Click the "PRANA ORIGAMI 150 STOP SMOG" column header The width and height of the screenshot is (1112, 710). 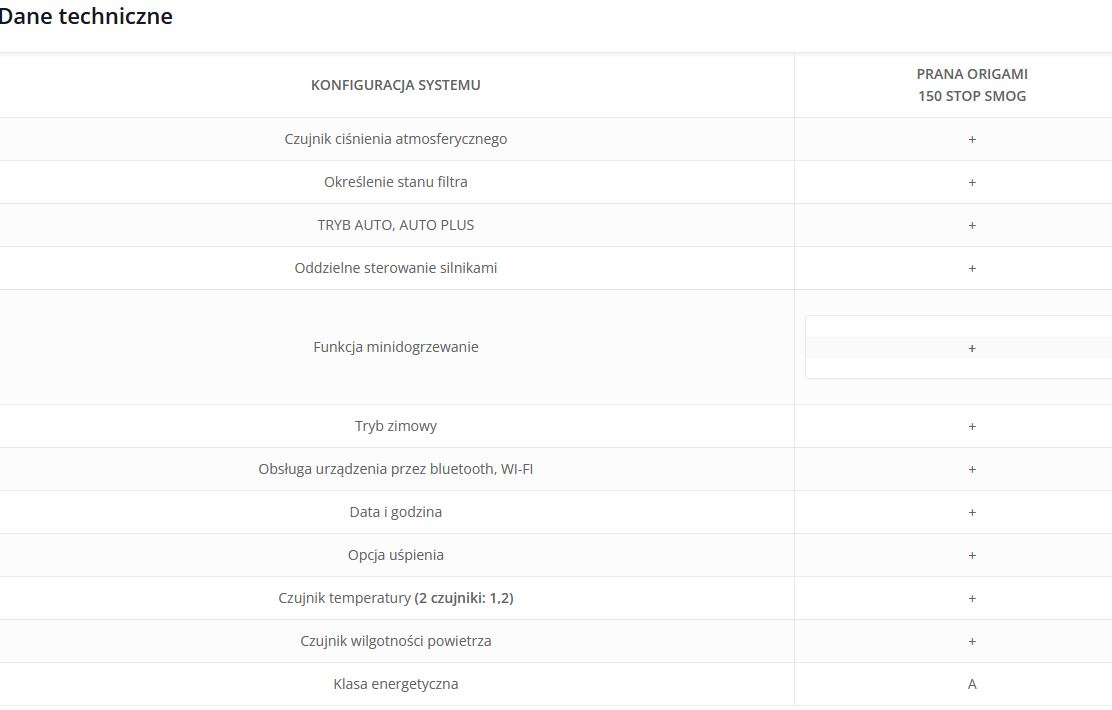click(971, 85)
